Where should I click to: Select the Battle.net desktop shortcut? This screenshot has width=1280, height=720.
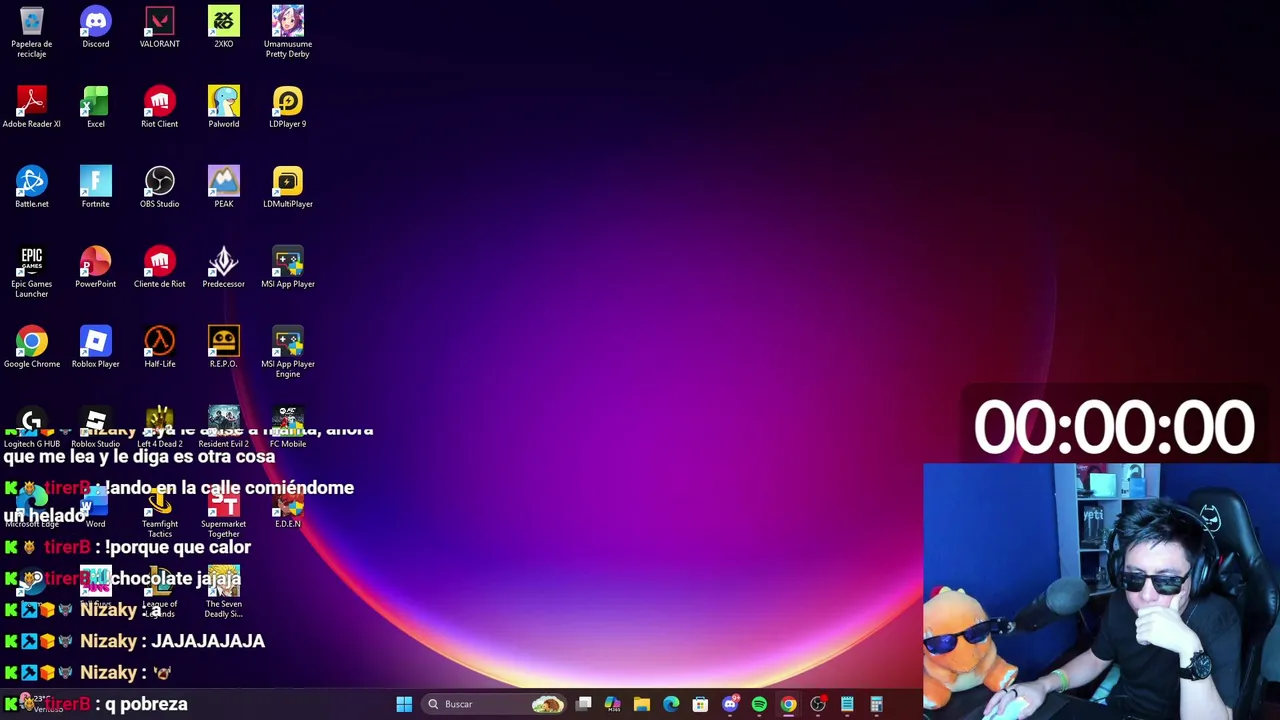[32, 187]
